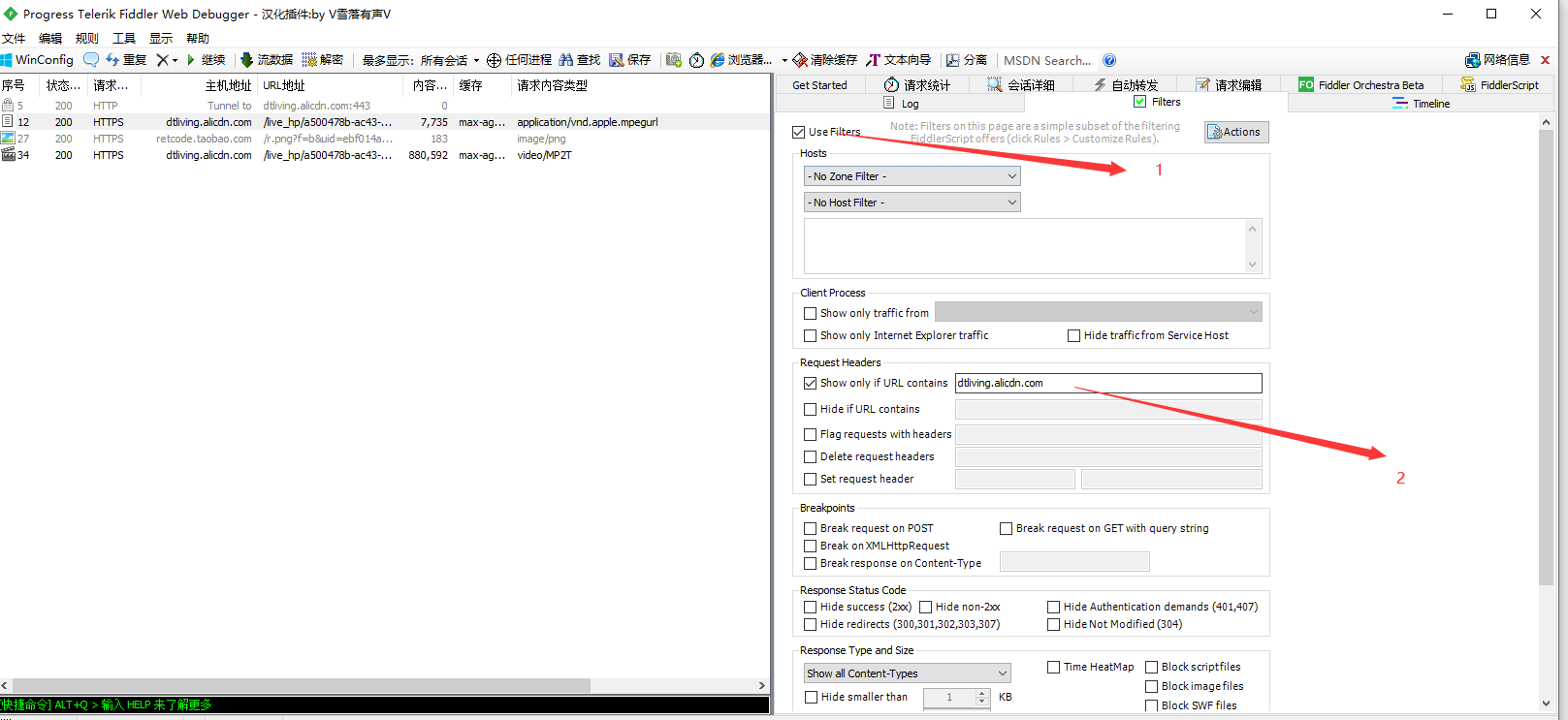Select the image icon of session 27
1568x720 pixels.
coord(8,139)
